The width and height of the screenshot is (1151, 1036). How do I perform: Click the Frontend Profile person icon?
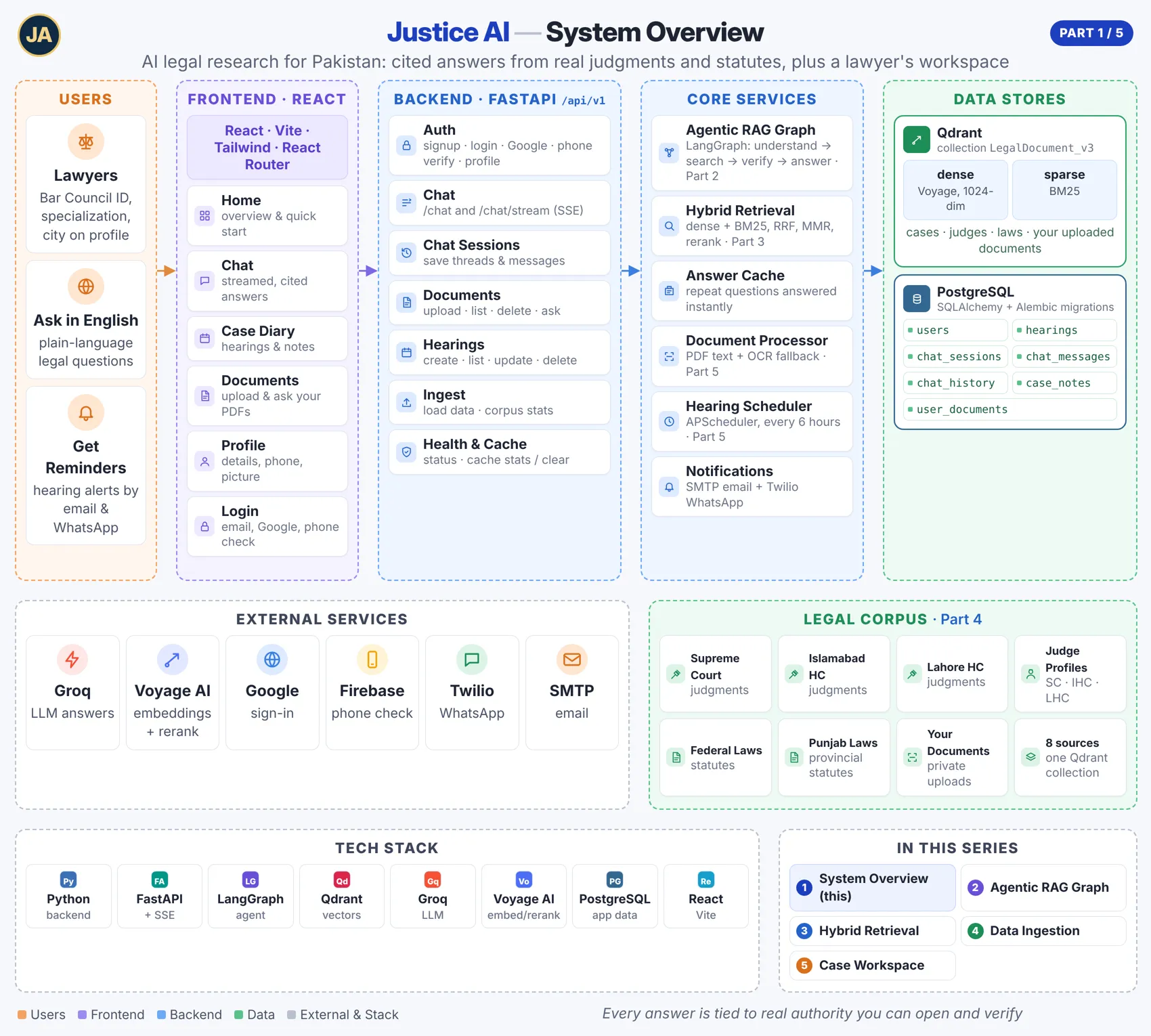[204, 461]
